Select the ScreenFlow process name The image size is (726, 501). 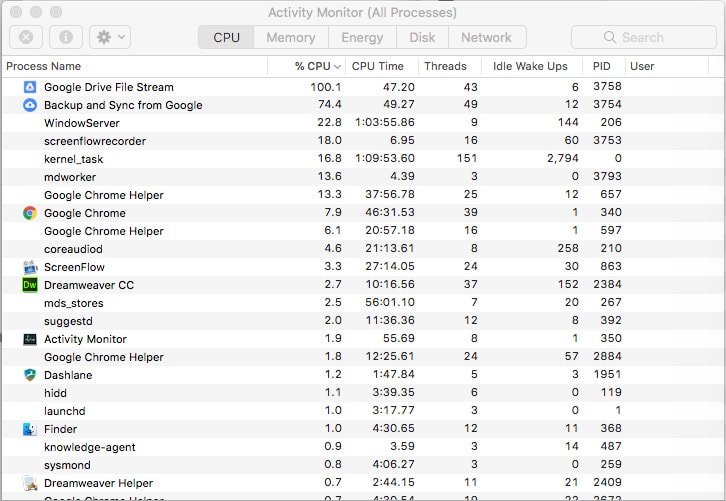pyautogui.click(x=74, y=267)
